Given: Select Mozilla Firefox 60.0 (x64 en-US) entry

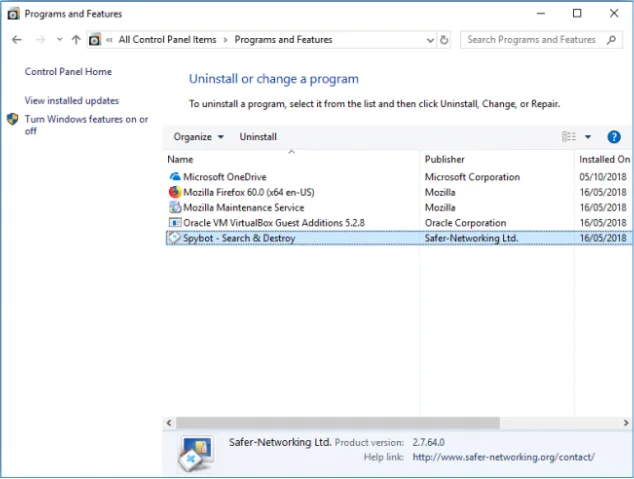Looking at the screenshot, I should click(249, 192).
